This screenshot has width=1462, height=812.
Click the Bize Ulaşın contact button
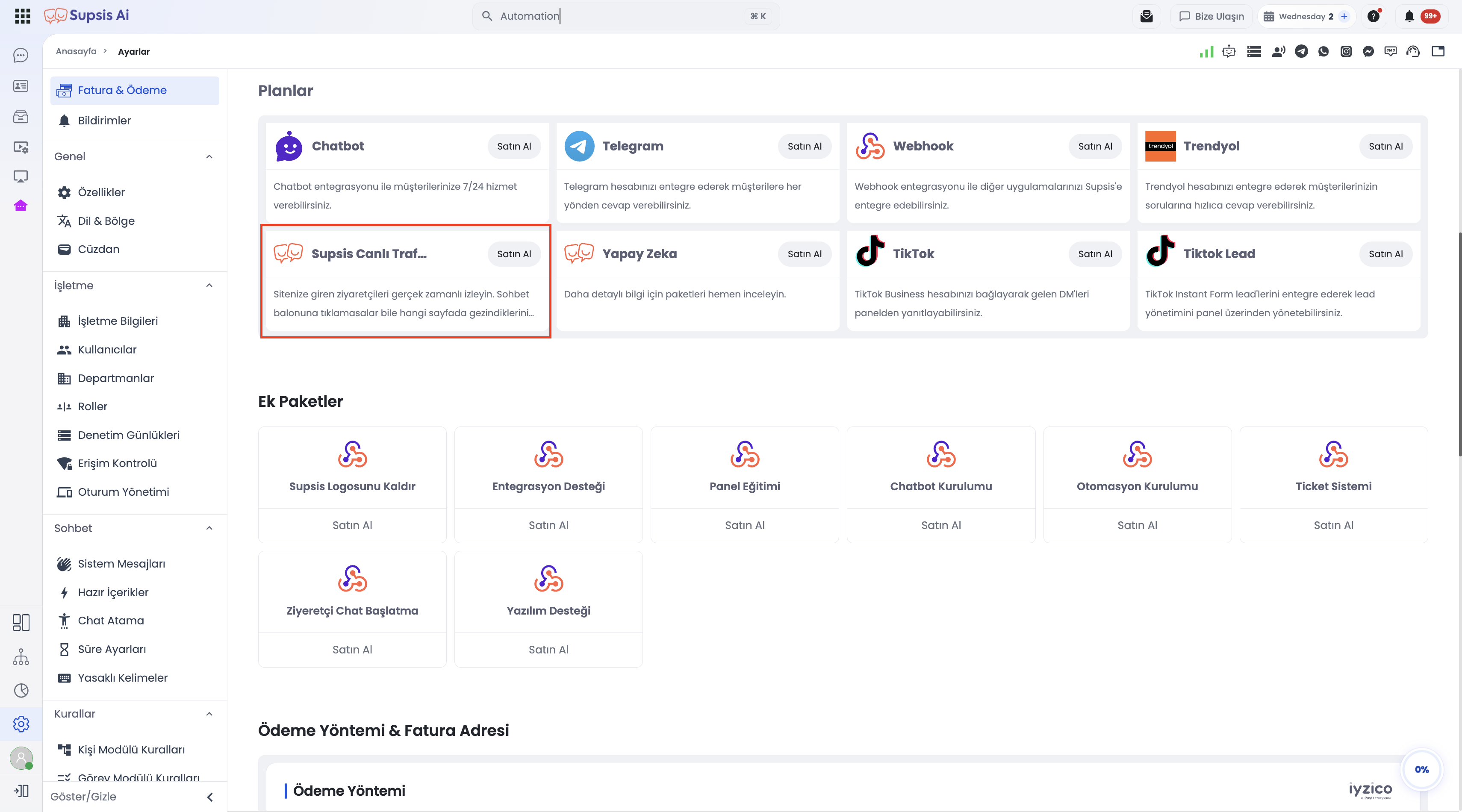click(x=1212, y=17)
